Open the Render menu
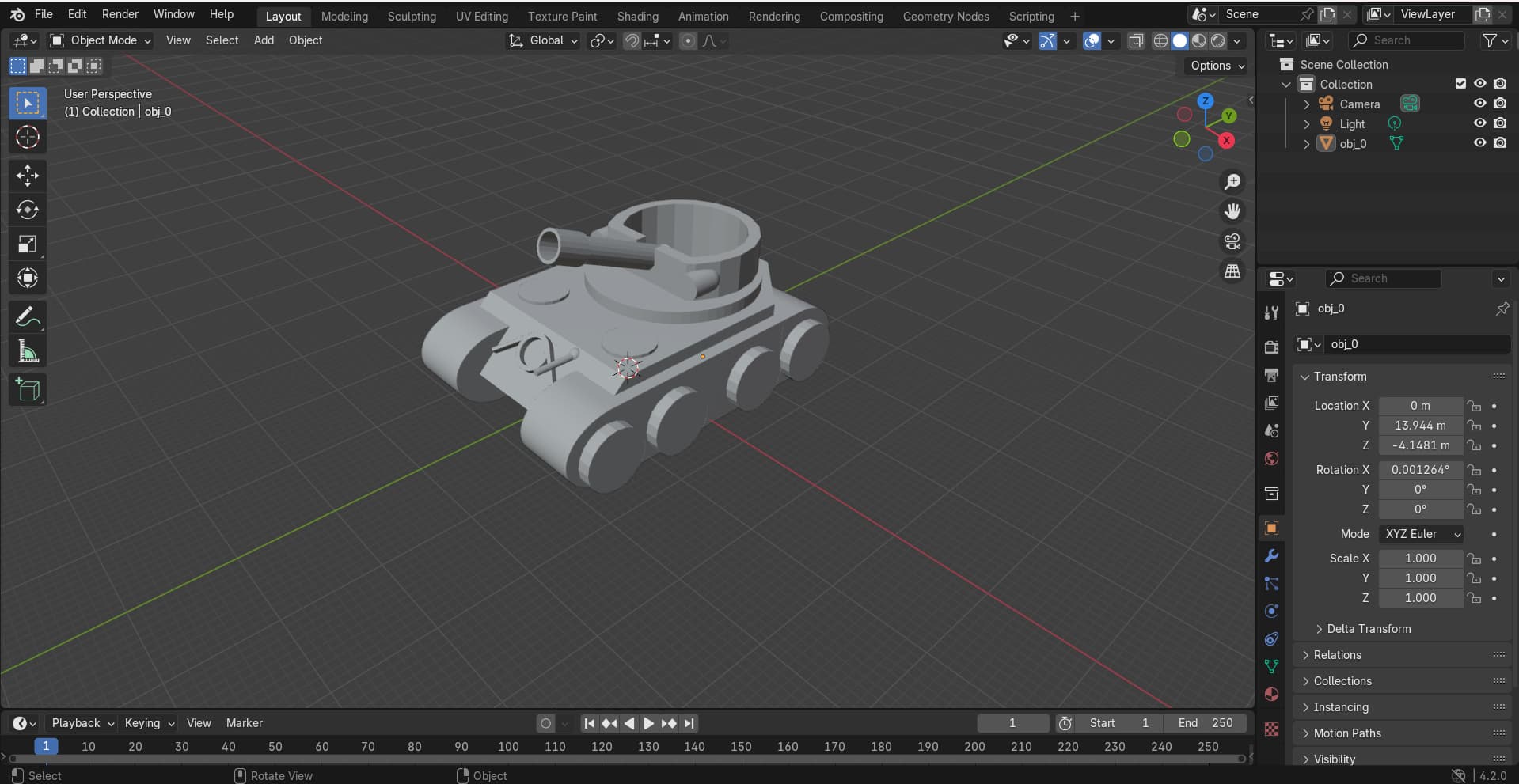 point(120,14)
